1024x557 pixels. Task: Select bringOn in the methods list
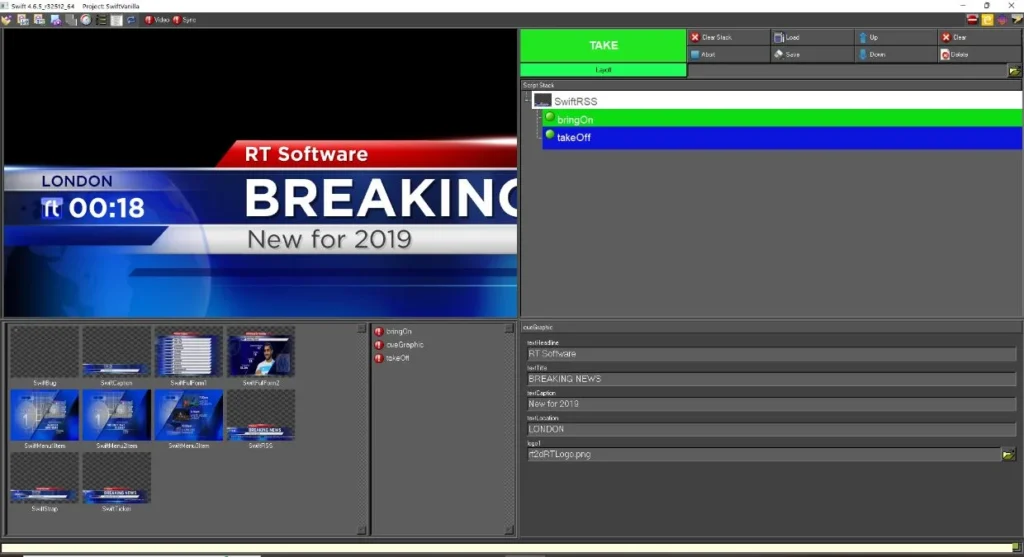[x=398, y=332]
